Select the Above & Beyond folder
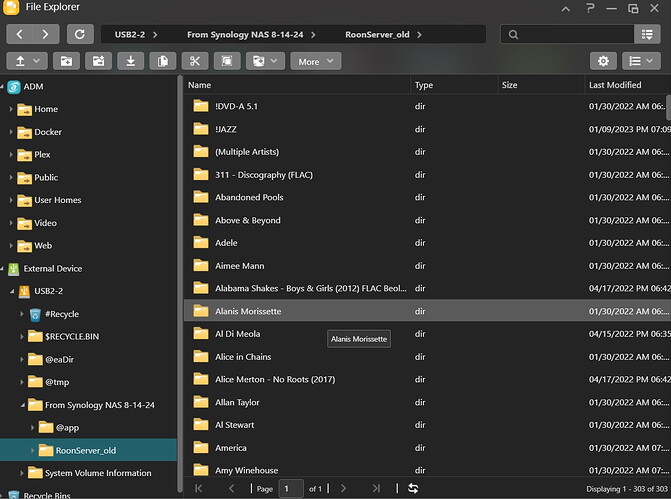Viewport: 671px width, 499px height. 425,220
